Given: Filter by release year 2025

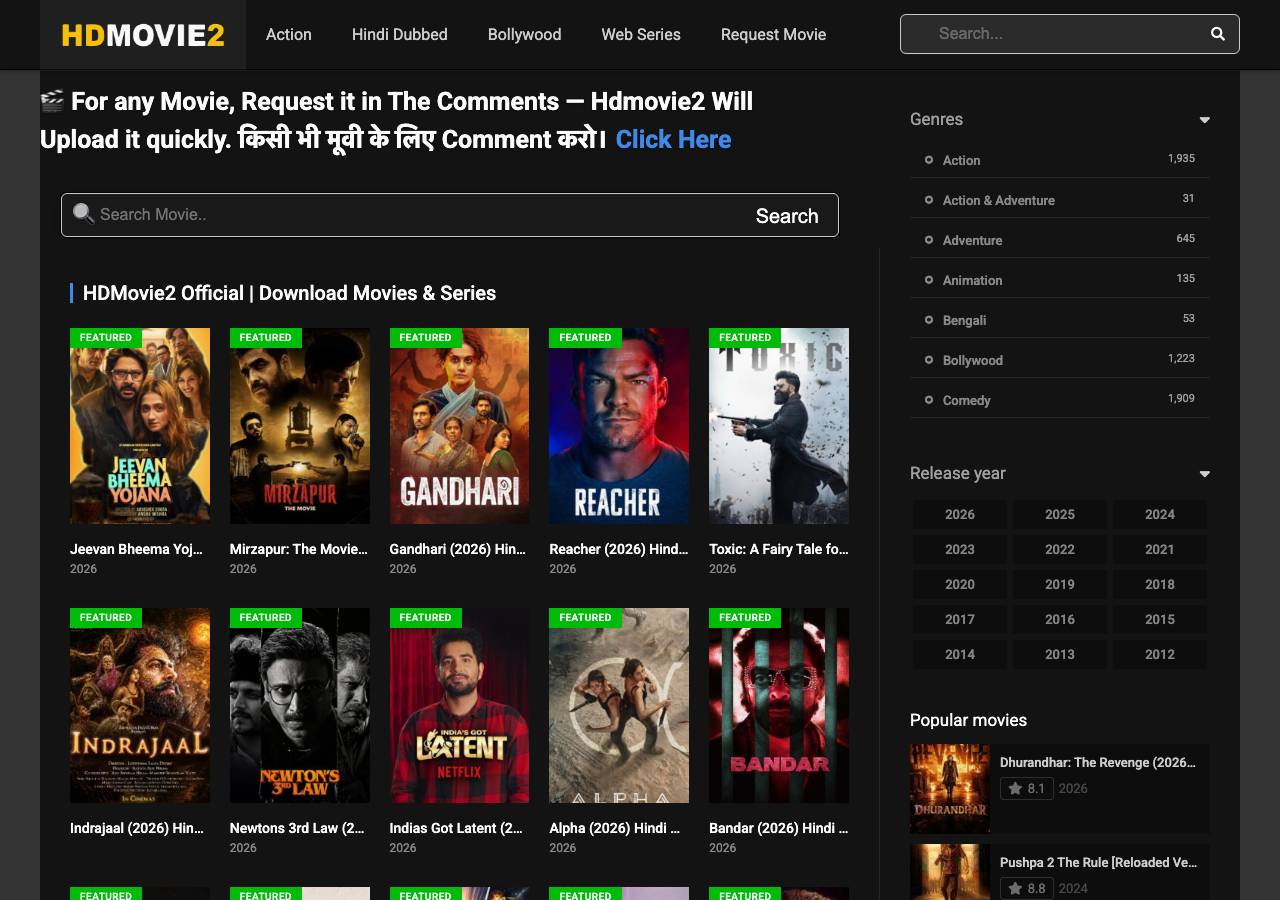Looking at the screenshot, I should [1060, 514].
